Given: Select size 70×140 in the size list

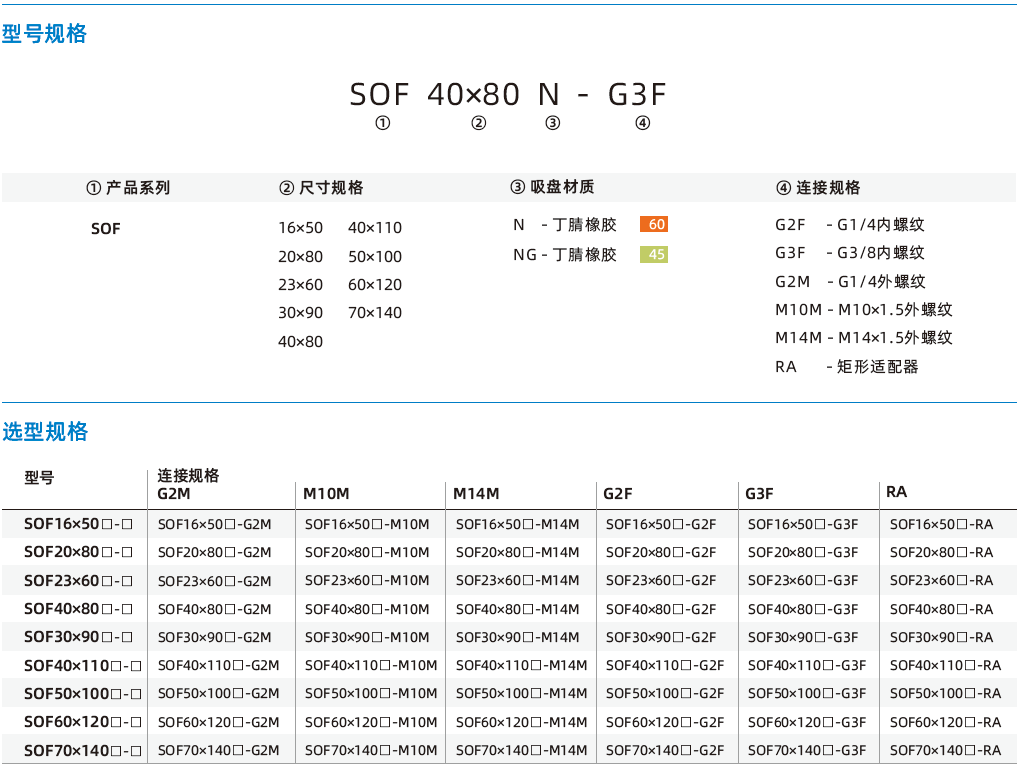Looking at the screenshot, I should (x=375, y=313).
